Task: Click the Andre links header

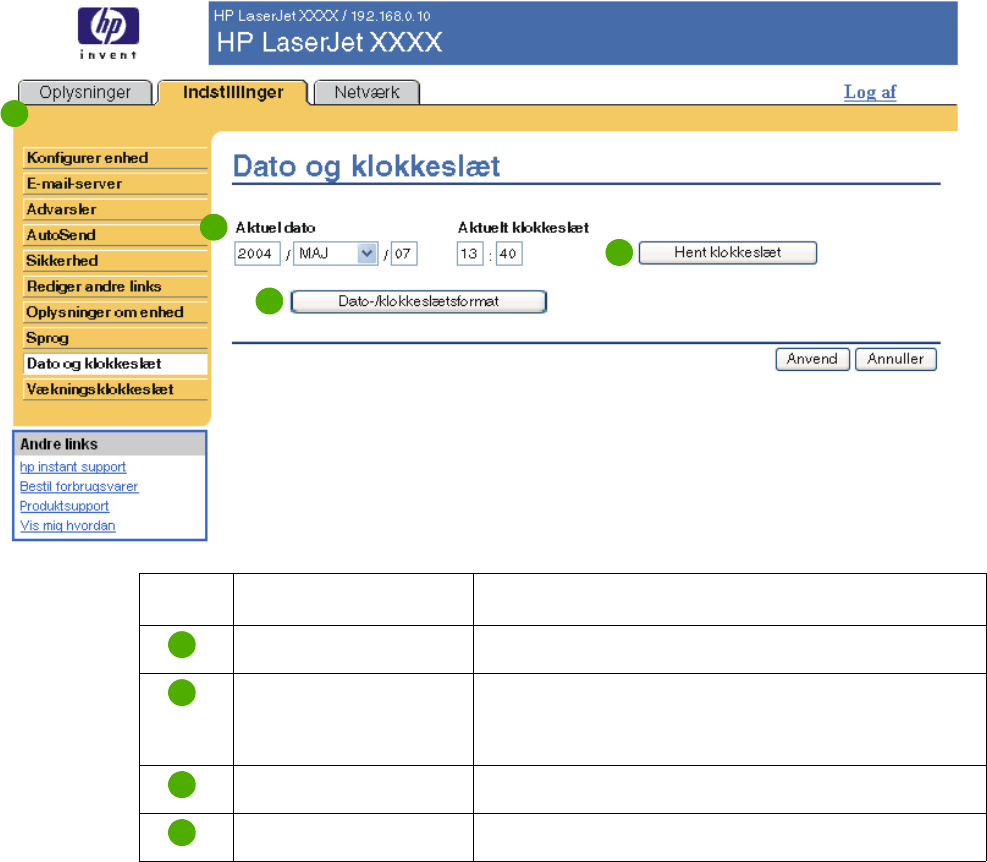Action: click(110, 444)
